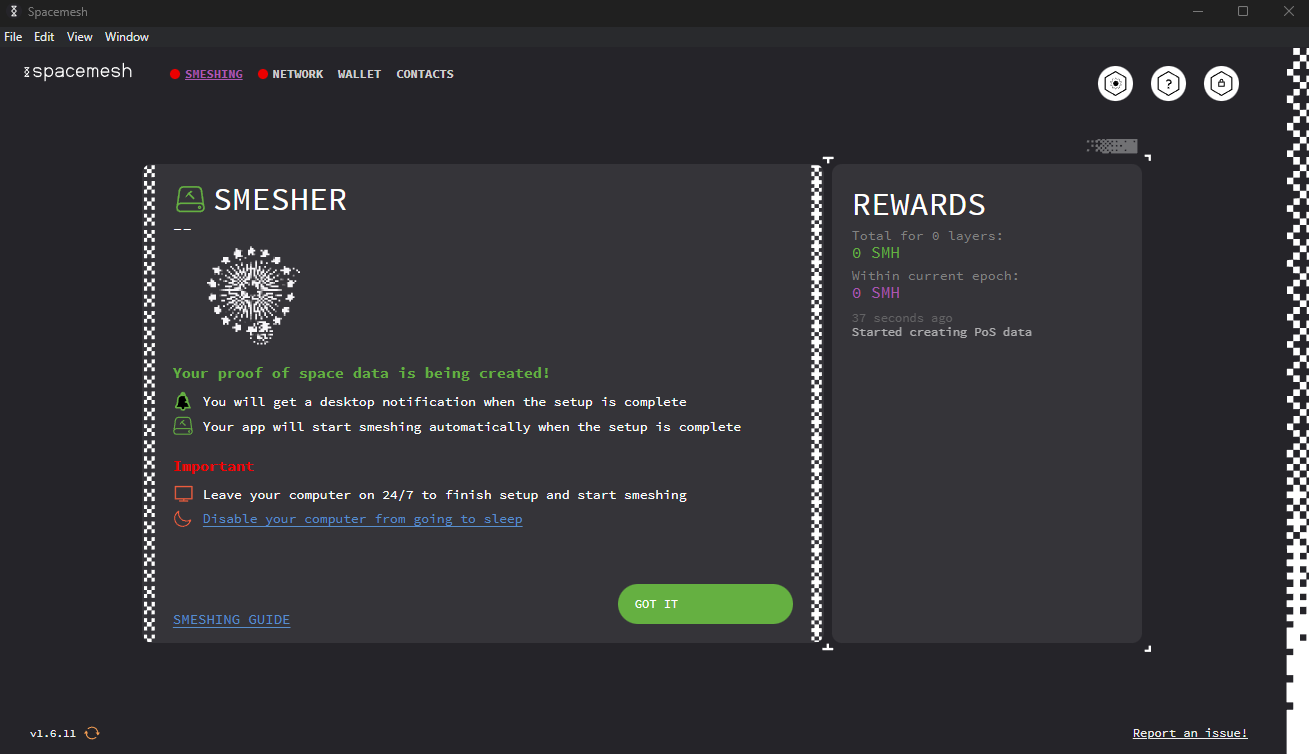The height and width of the screenshot is (754, 1309).
Task: Click 'Total for 0 layers:' label
Action: 927,236
